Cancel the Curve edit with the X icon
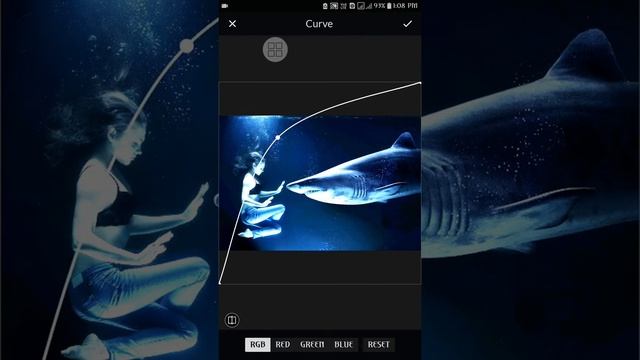 coord(232,24)
